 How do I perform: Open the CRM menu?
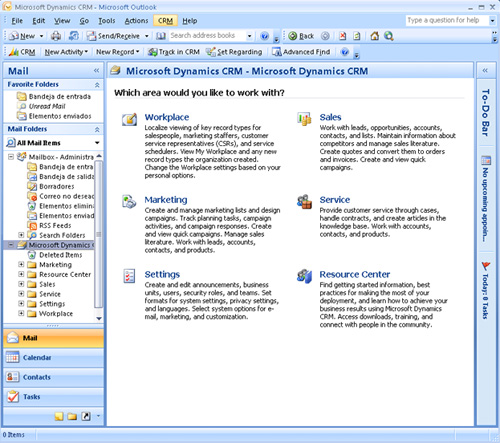[165, 21]
